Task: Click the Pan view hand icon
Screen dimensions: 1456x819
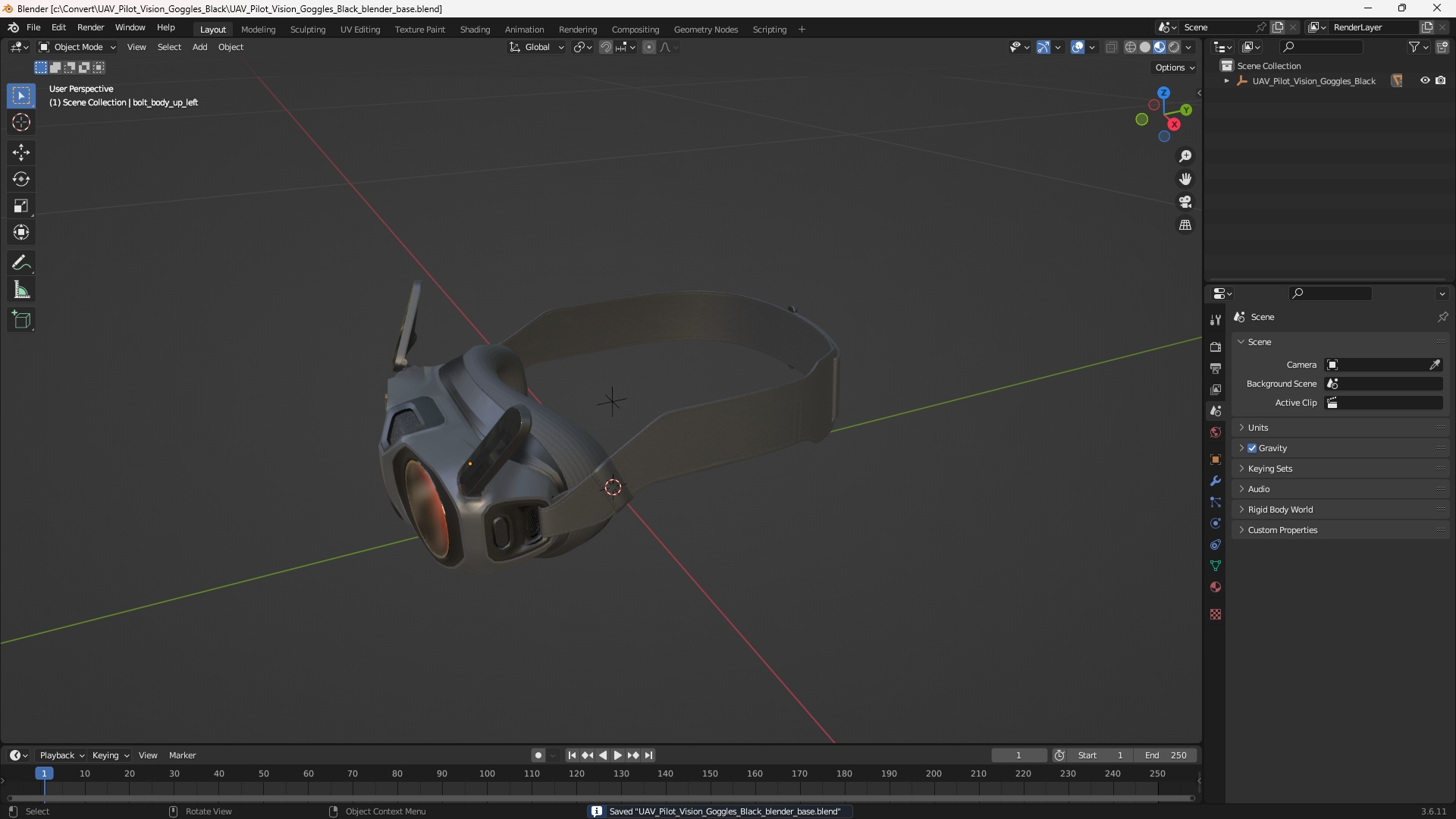Action: (x=1185, y=179)
